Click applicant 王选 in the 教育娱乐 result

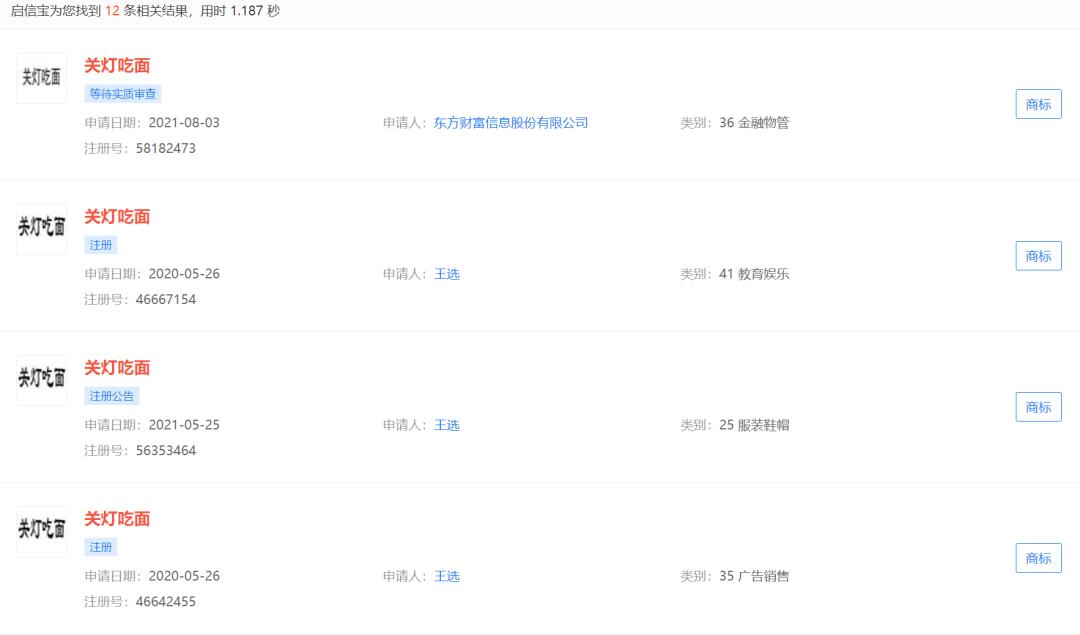[447, 274]
